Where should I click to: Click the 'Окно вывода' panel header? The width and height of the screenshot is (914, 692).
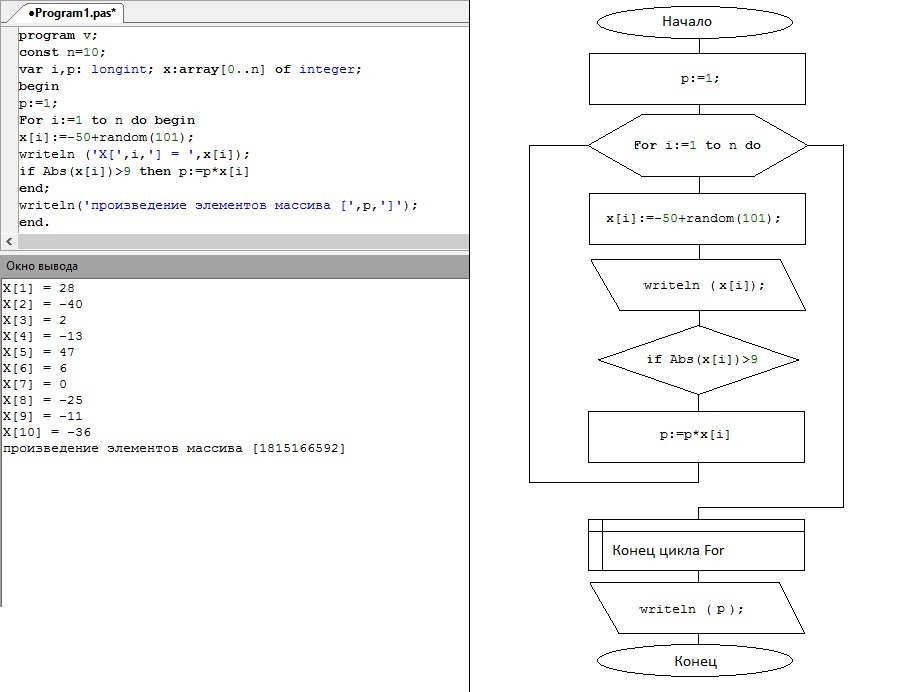[234, 266]
